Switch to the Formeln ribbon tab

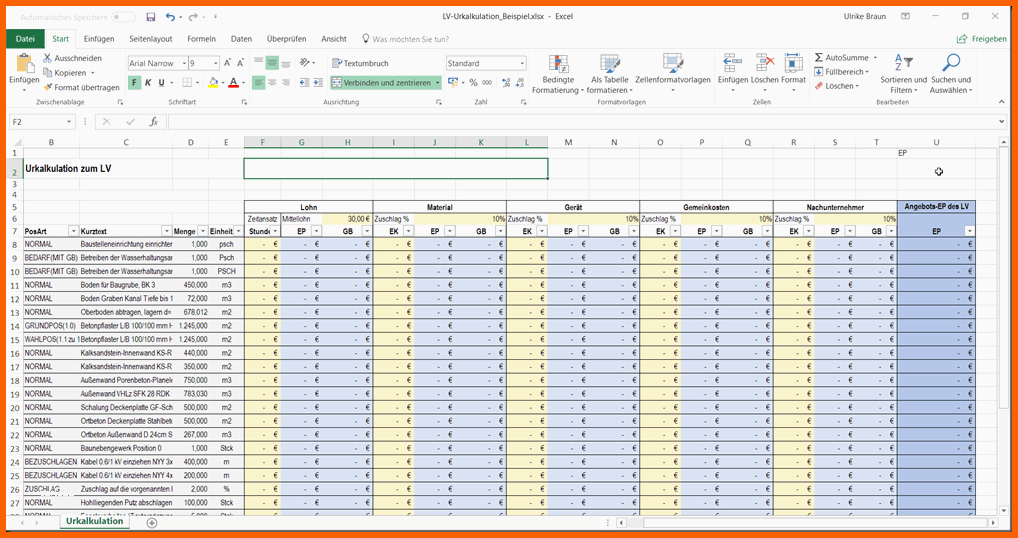pyautogui.click(x=201, y=39)
